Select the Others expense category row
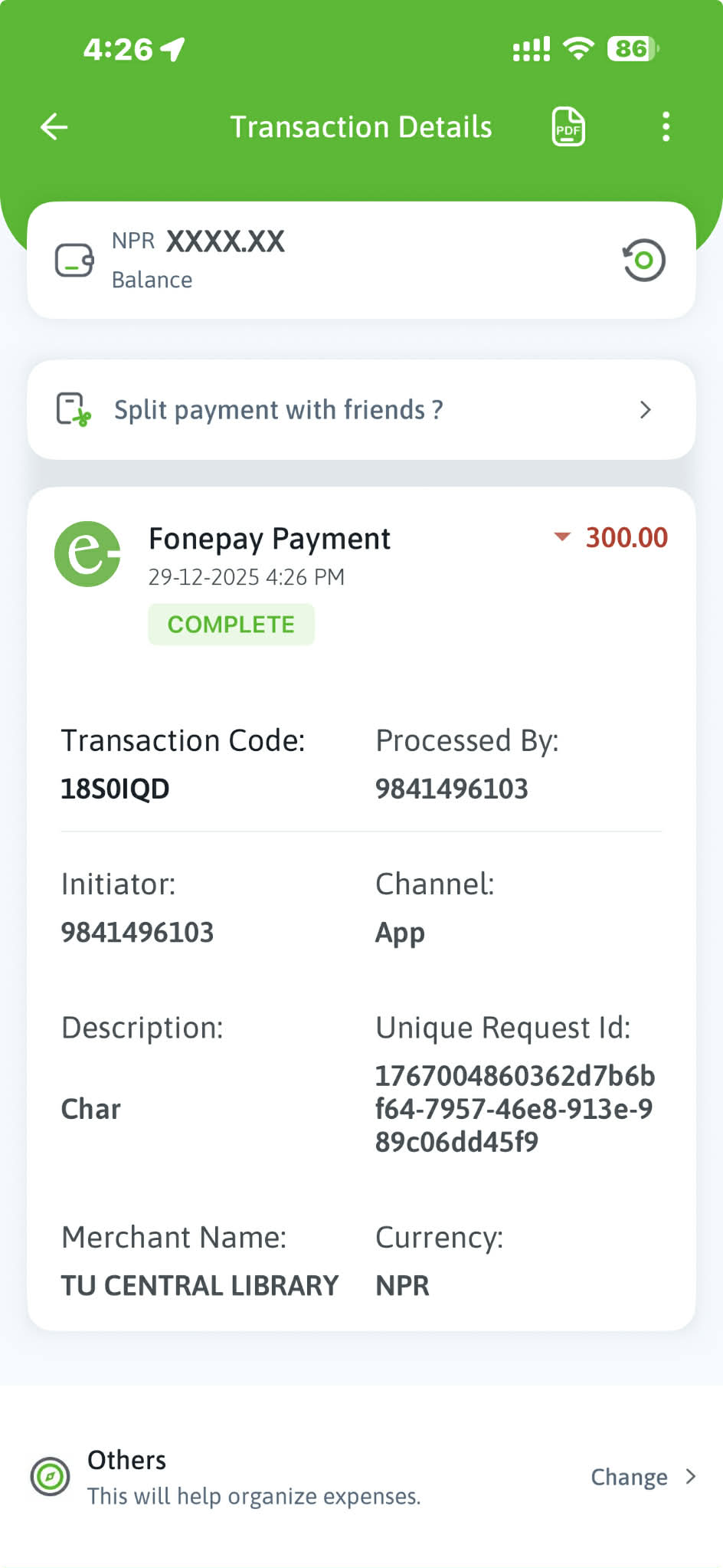 pyautogui.click(x=253, y=1477)
